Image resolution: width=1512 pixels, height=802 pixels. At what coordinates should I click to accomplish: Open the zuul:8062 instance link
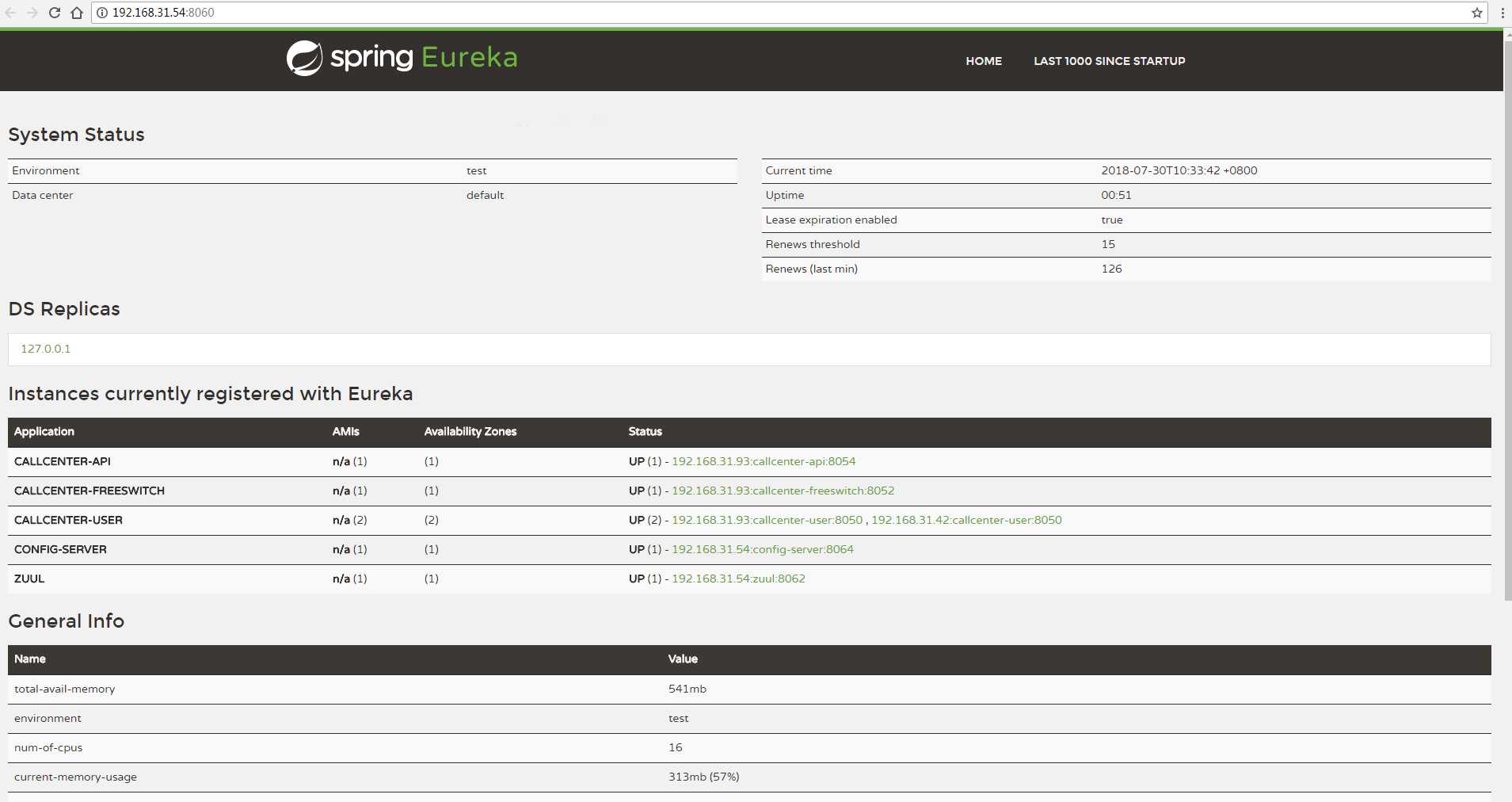tap(738, 579)
